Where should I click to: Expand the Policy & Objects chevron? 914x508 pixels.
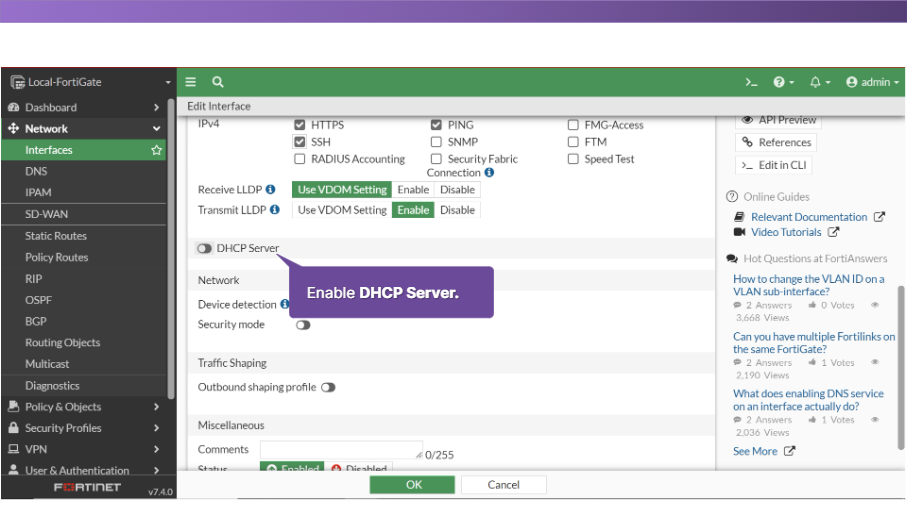pyautogui.click(x=156, y=407)
